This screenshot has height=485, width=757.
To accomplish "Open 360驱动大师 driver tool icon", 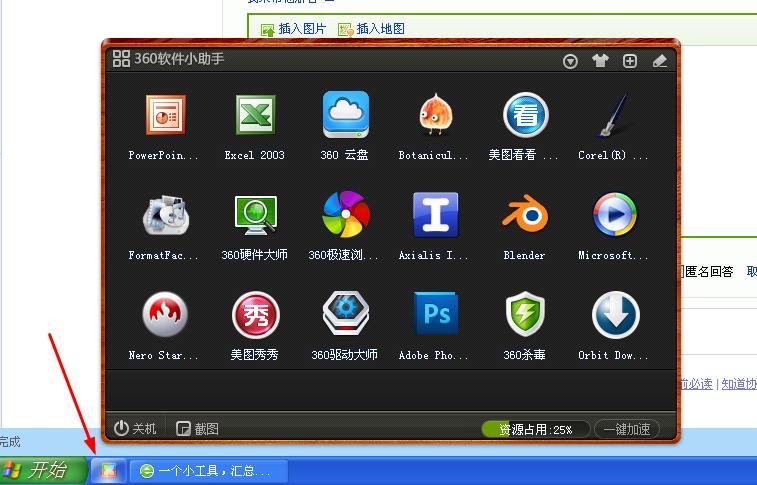I will [346, 314].
